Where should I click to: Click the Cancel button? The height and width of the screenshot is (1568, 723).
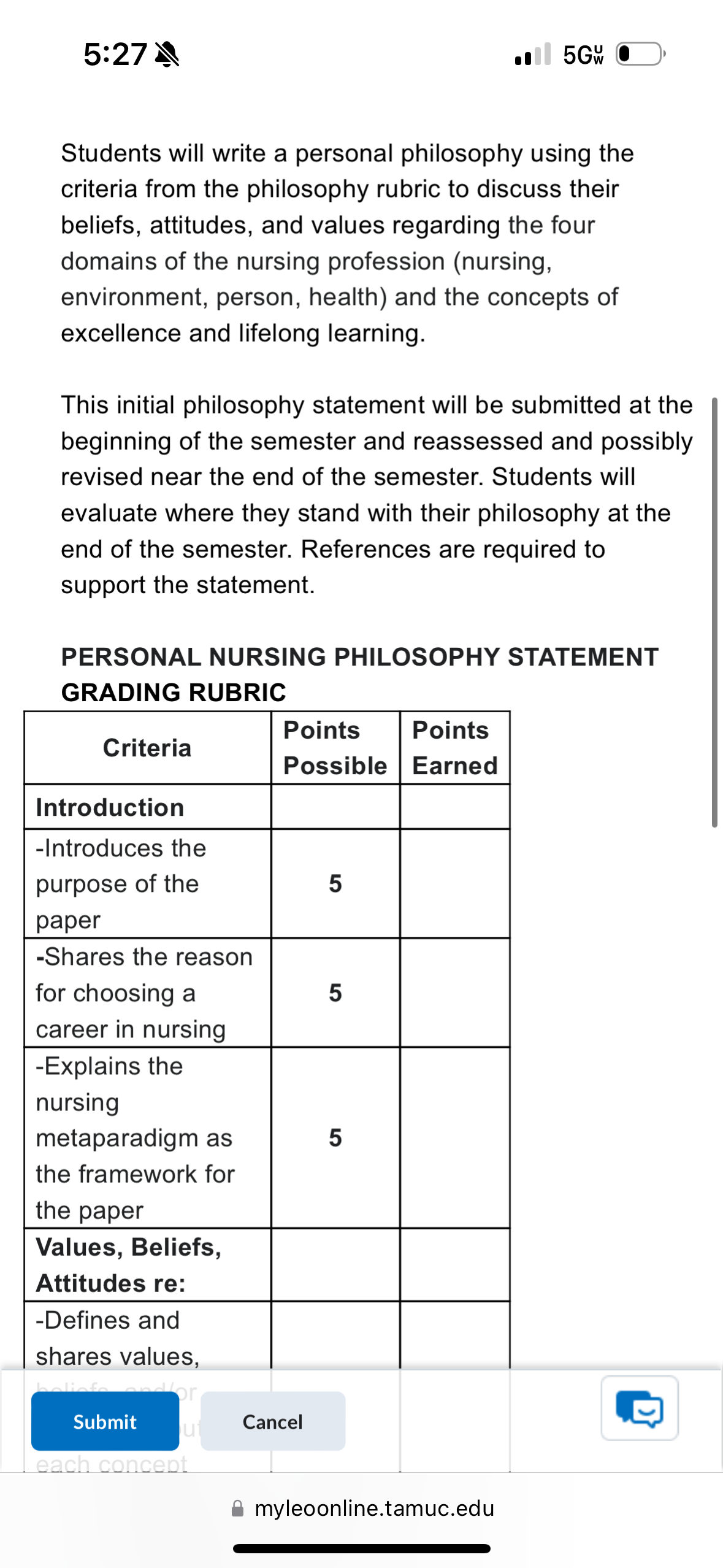[273, 1421]
